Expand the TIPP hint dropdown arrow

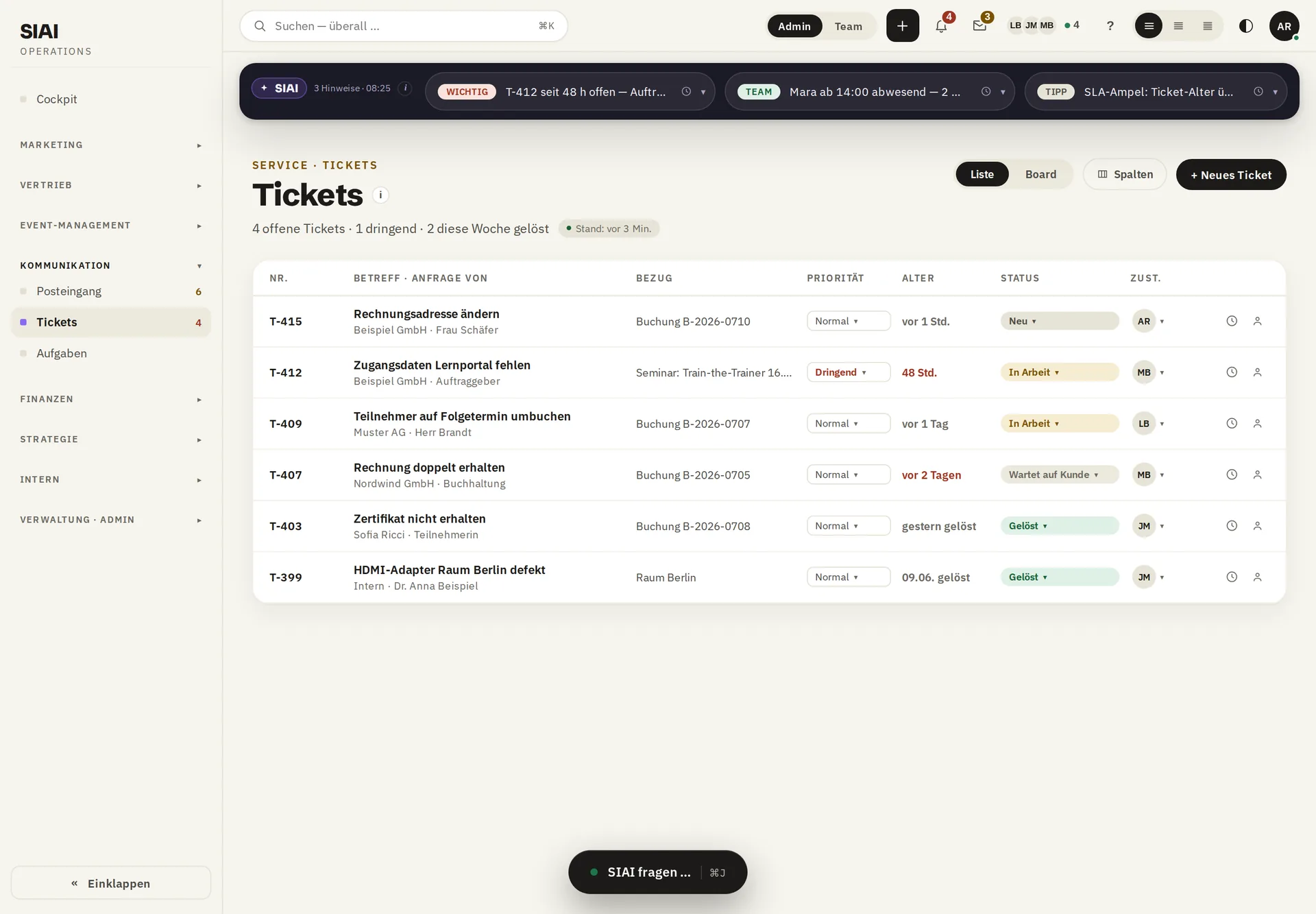pos(1276,92)
